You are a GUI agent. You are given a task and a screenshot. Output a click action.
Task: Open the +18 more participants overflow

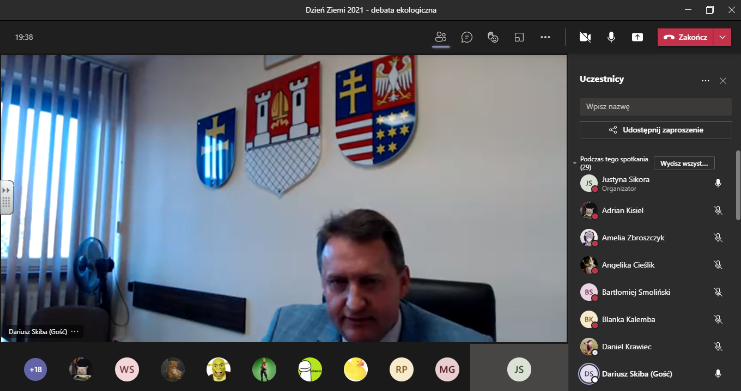click(35, 369)
